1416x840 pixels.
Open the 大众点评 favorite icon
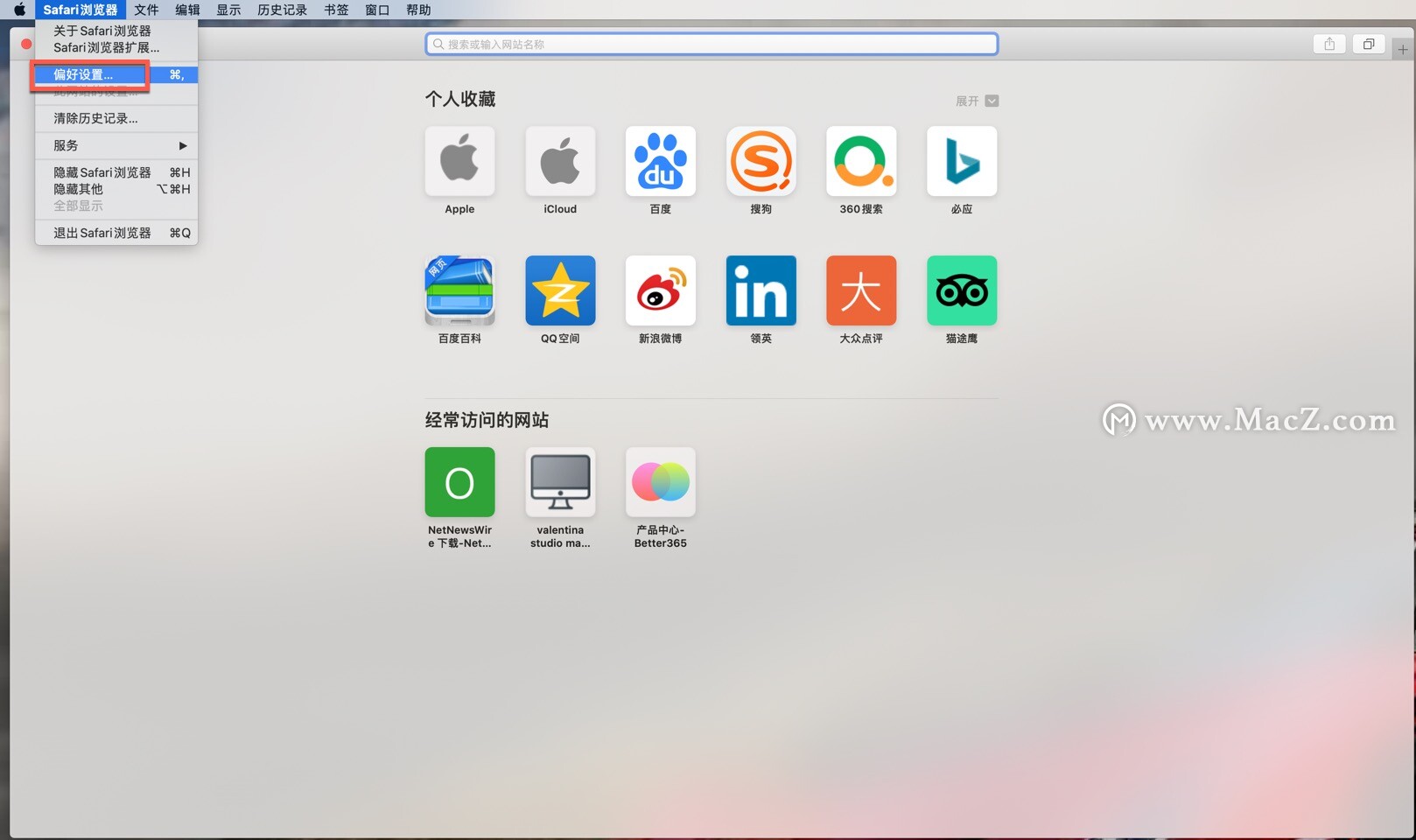pyautogui.click(x=861, y=290)
